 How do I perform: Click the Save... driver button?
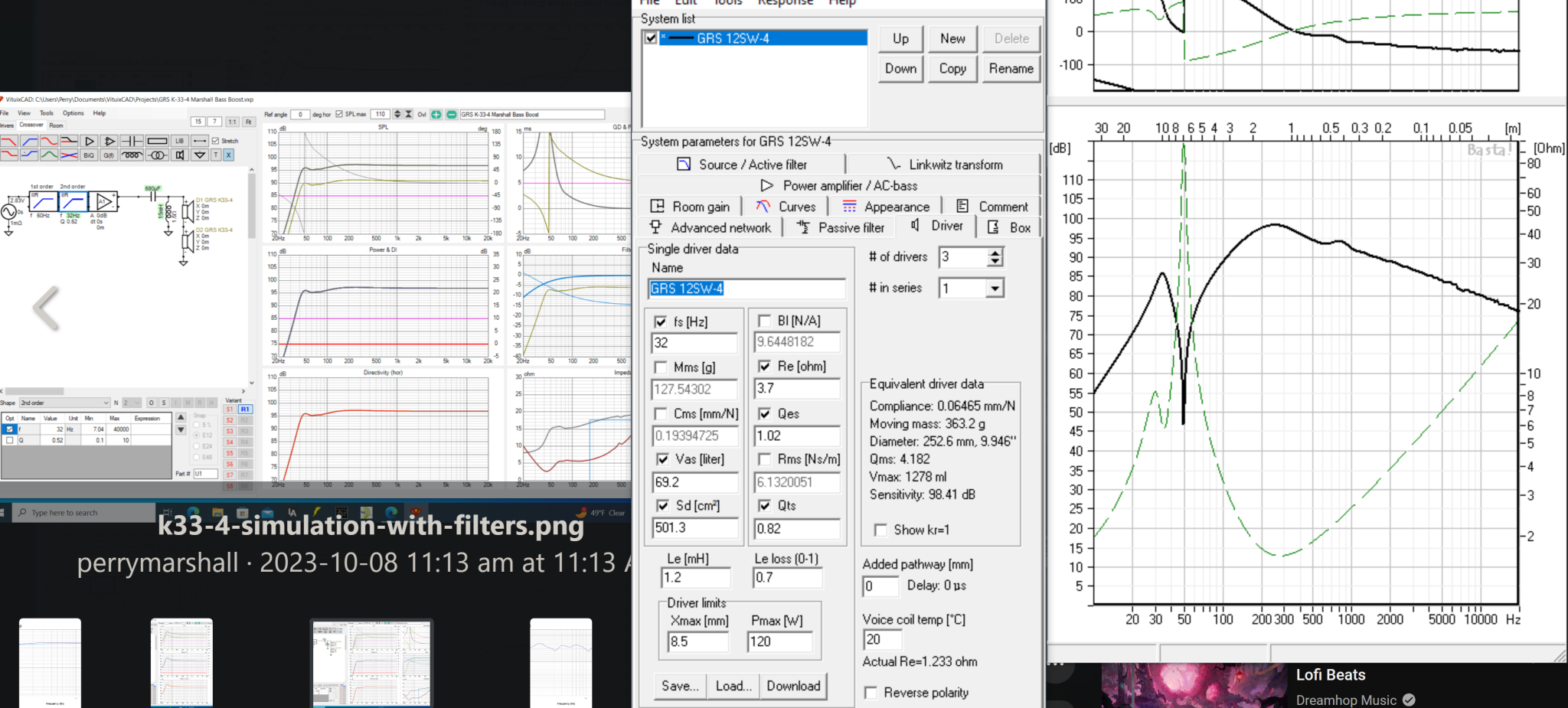click(680, 686)
